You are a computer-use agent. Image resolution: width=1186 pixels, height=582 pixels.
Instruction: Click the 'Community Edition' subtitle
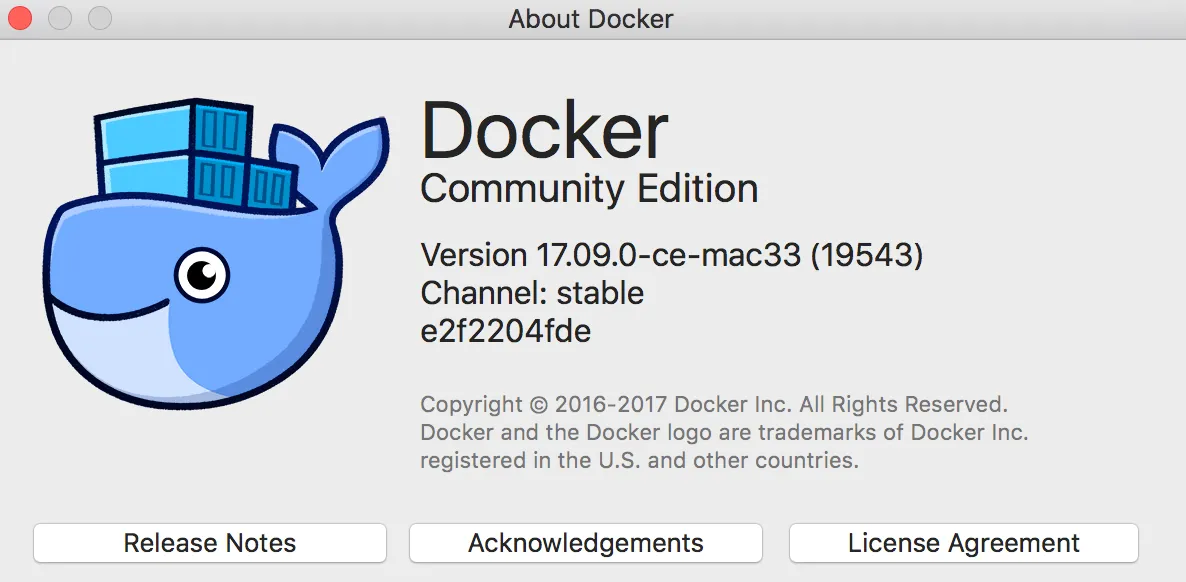[x=589, y=189]
